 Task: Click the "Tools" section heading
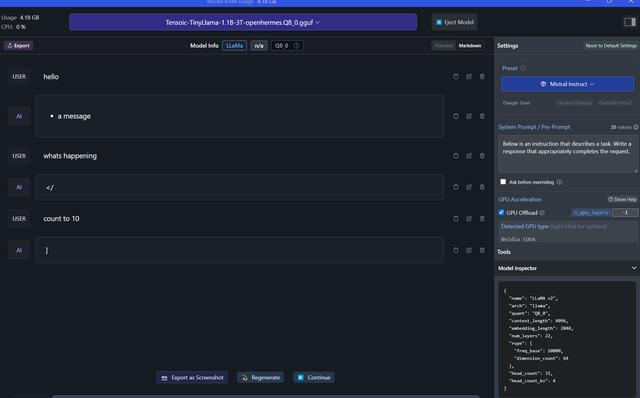[504, 252]
